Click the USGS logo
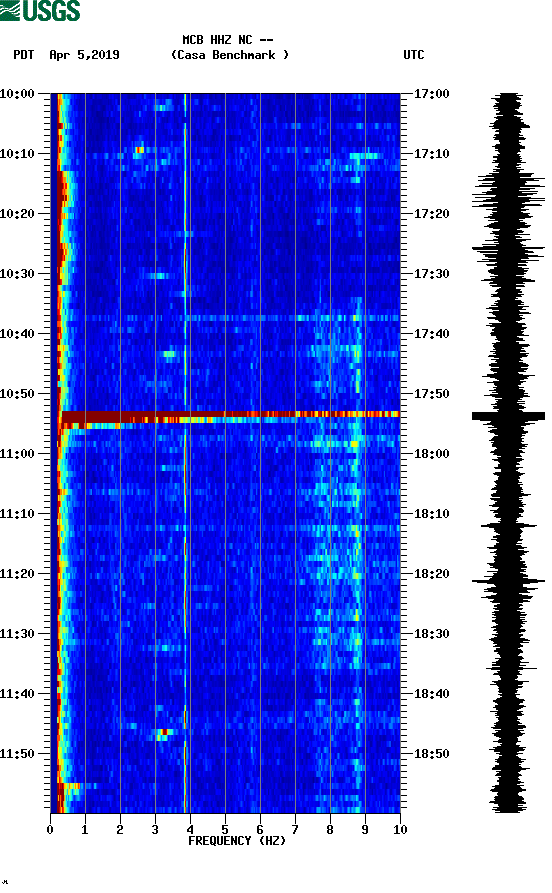The image size is (552, 893). tap(40, 11)
